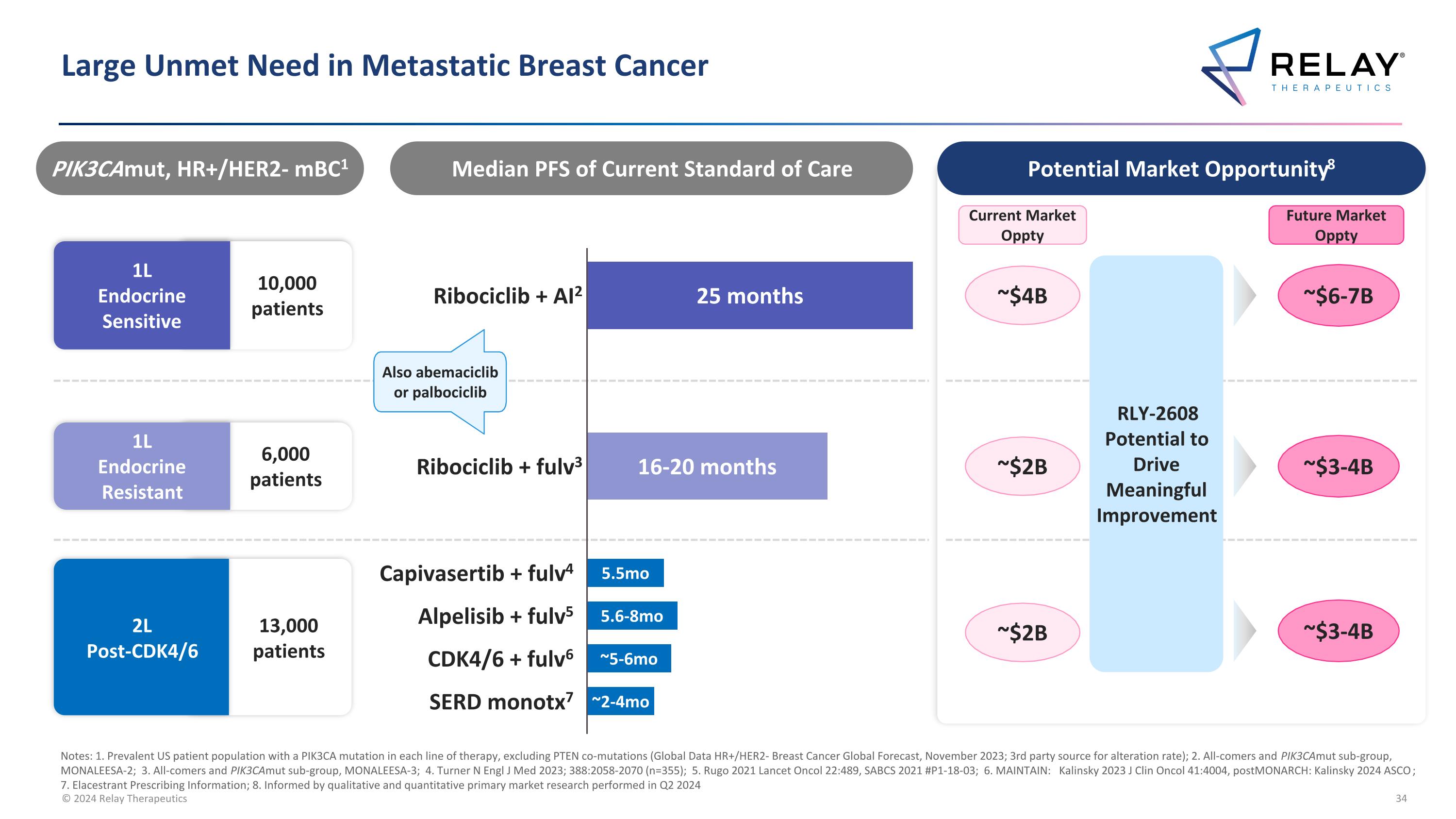
Task: Click the "2L Post-CDK4/6" box
Action: (x=142, y=637)
